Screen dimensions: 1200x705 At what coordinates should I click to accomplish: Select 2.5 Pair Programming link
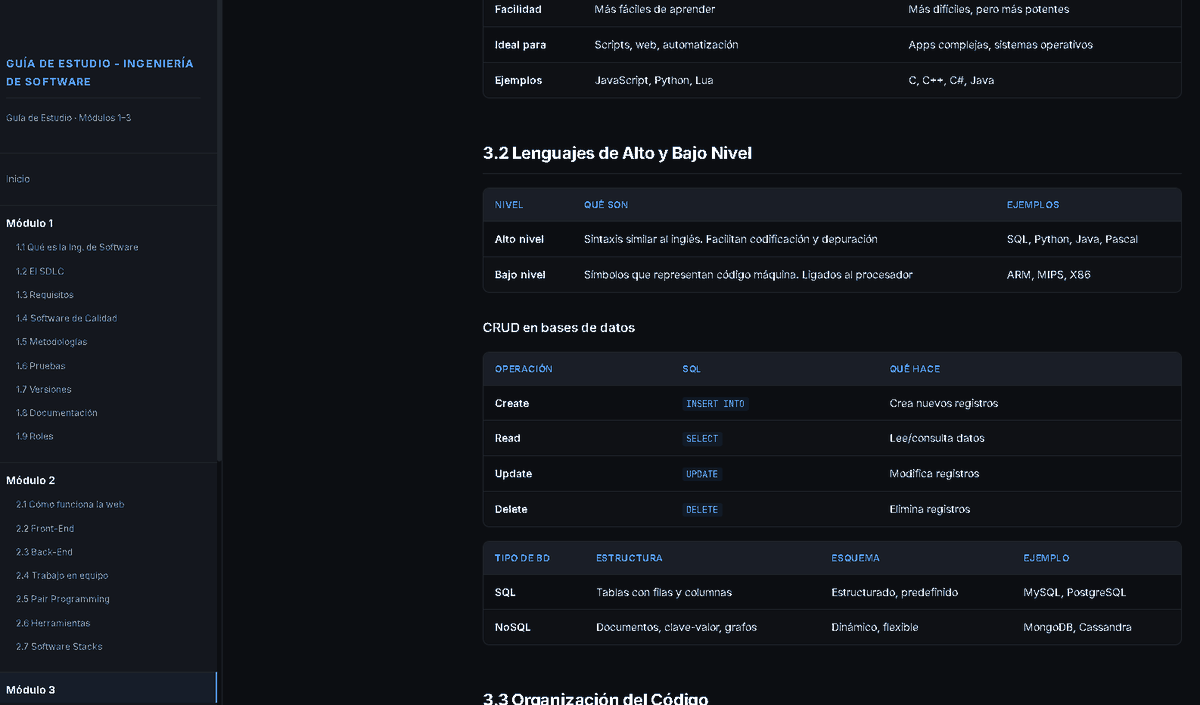(63, 599)
